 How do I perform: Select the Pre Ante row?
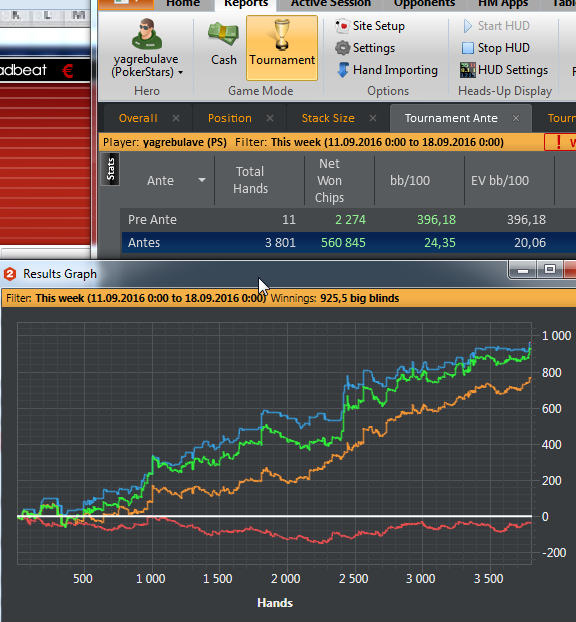pos(348,220)
